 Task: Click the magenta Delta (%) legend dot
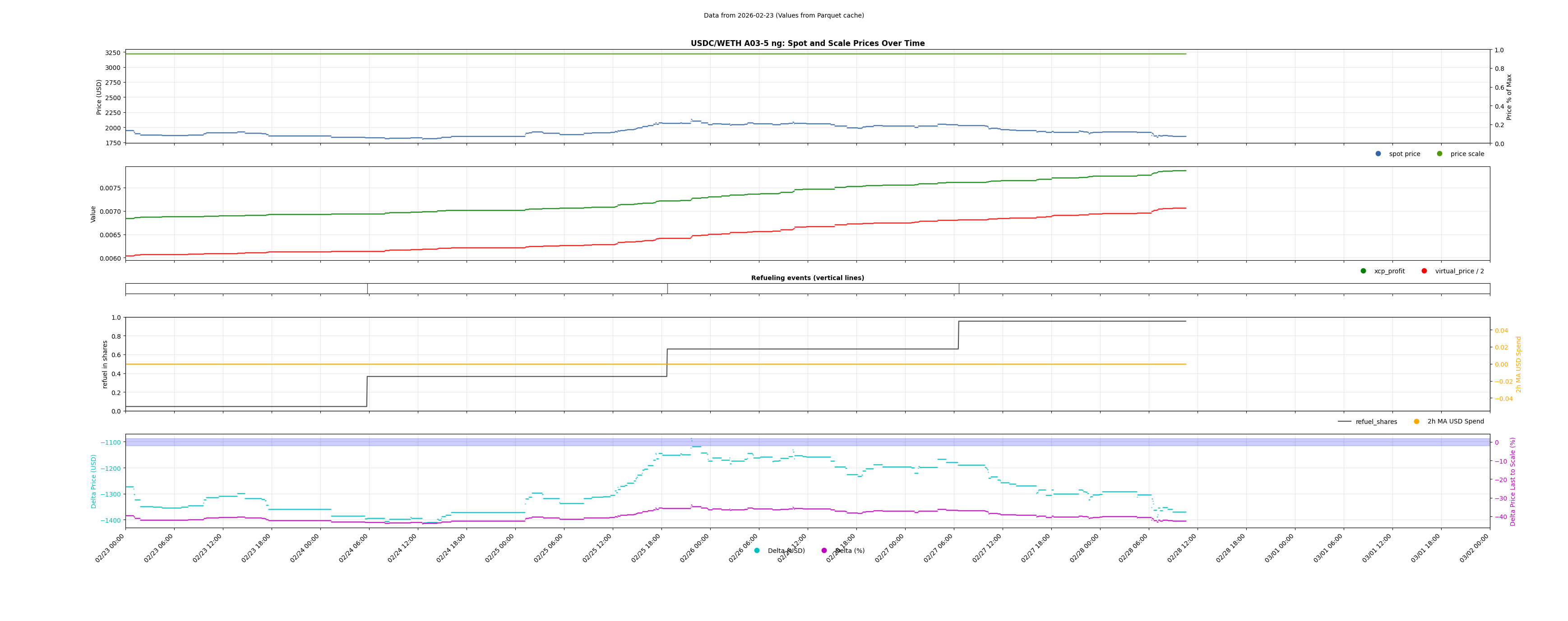tap(824, 551)
